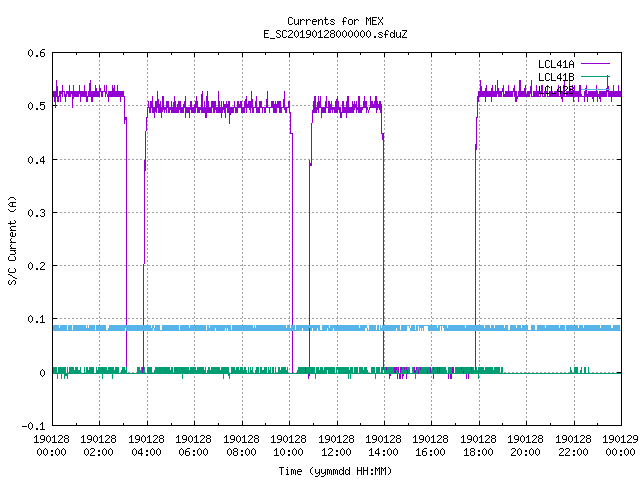This screenshot has width=640, height=480.
Task: Click the x-axis tick 190128 08:00
Action: (241, 446)
